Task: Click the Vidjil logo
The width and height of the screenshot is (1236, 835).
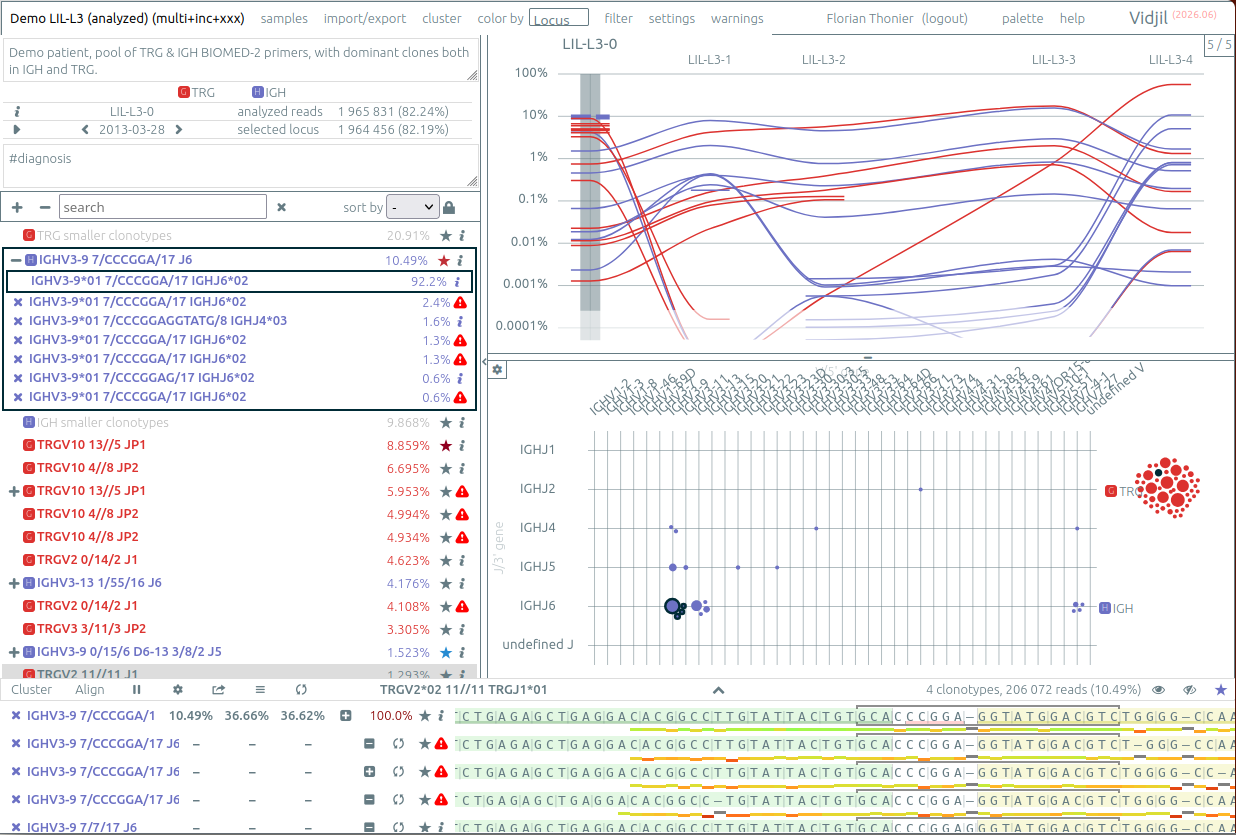Action: 1148,18
